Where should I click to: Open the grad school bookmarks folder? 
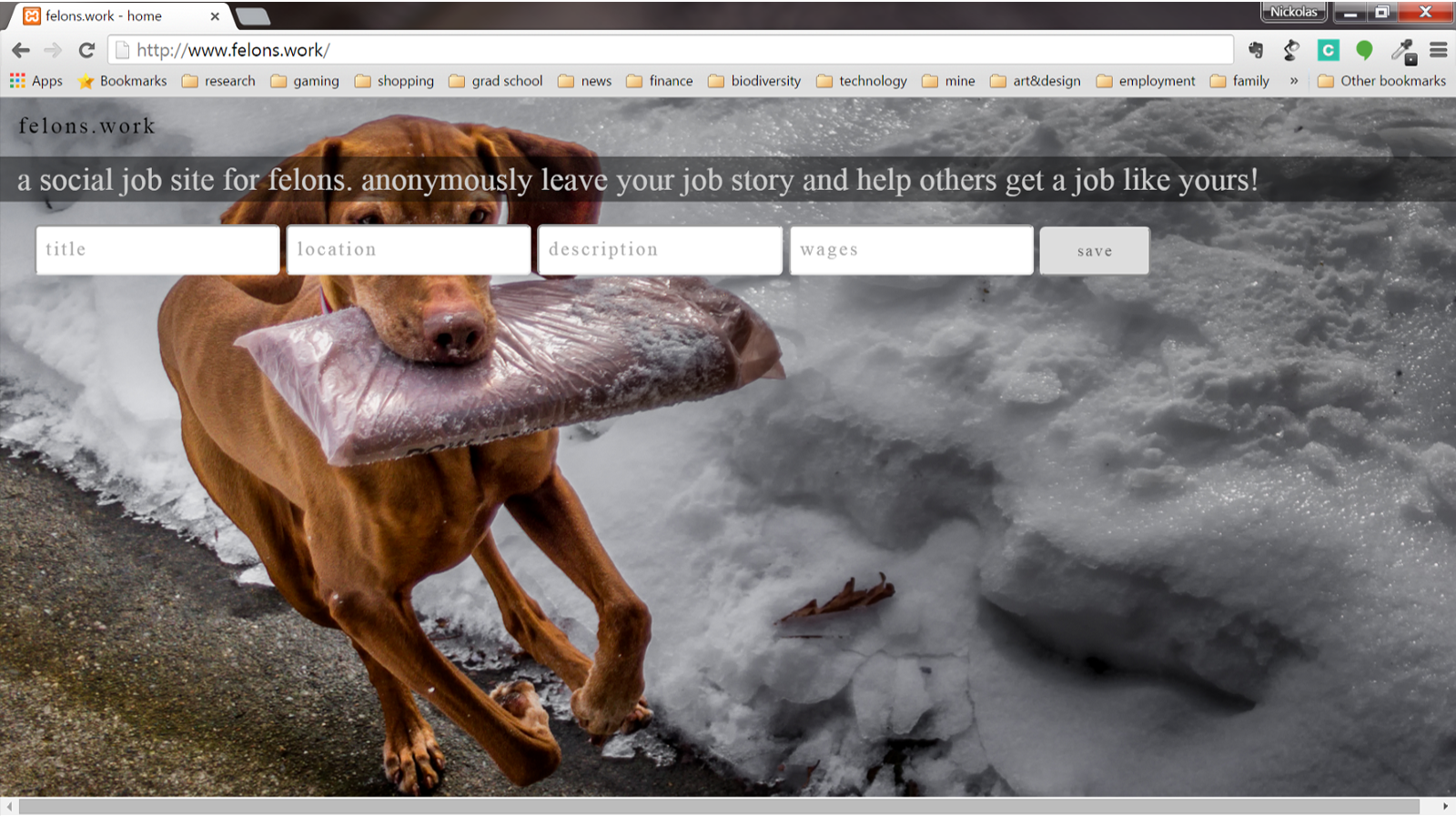496,81
